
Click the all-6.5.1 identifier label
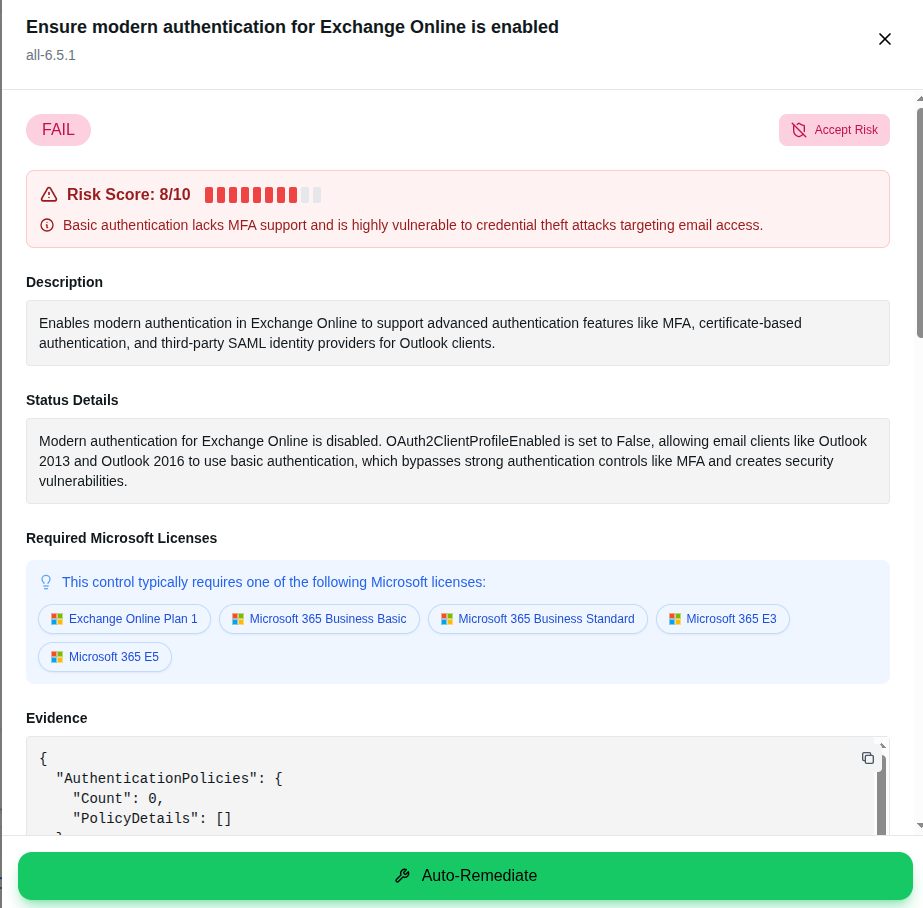[x=50, y=55]
